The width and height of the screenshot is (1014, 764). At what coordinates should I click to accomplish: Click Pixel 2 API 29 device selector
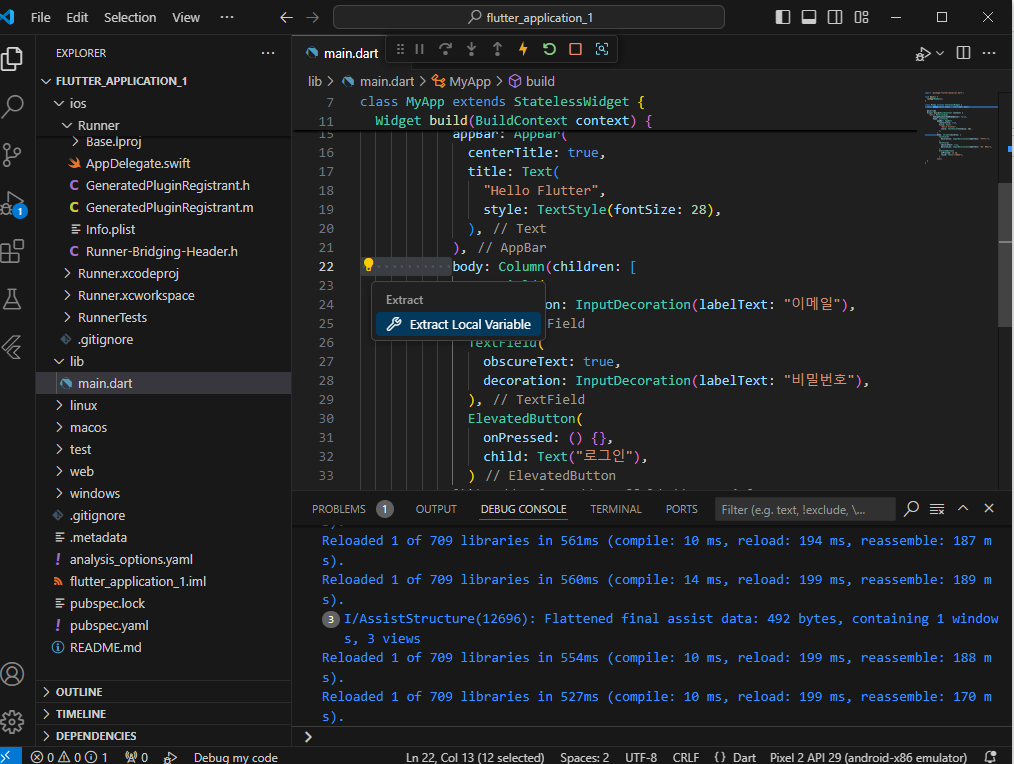(868, 757)
